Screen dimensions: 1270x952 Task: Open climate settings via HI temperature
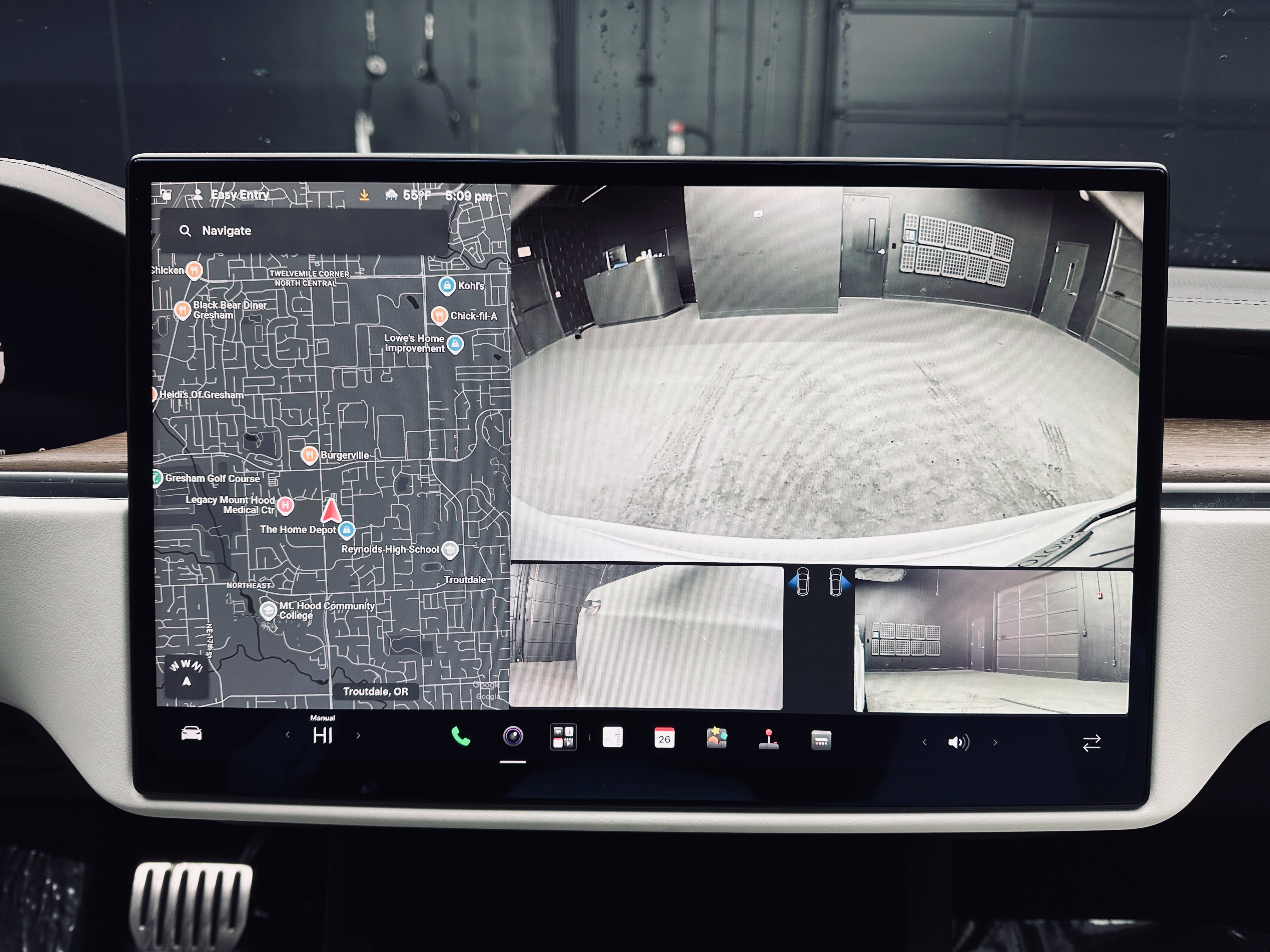tap(322, 735)
